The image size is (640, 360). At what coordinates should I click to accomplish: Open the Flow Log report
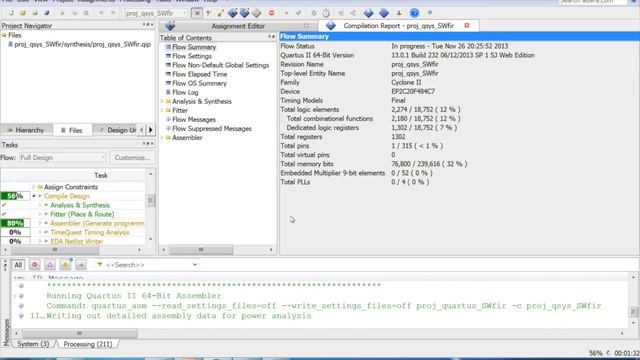tap(185, 92)
